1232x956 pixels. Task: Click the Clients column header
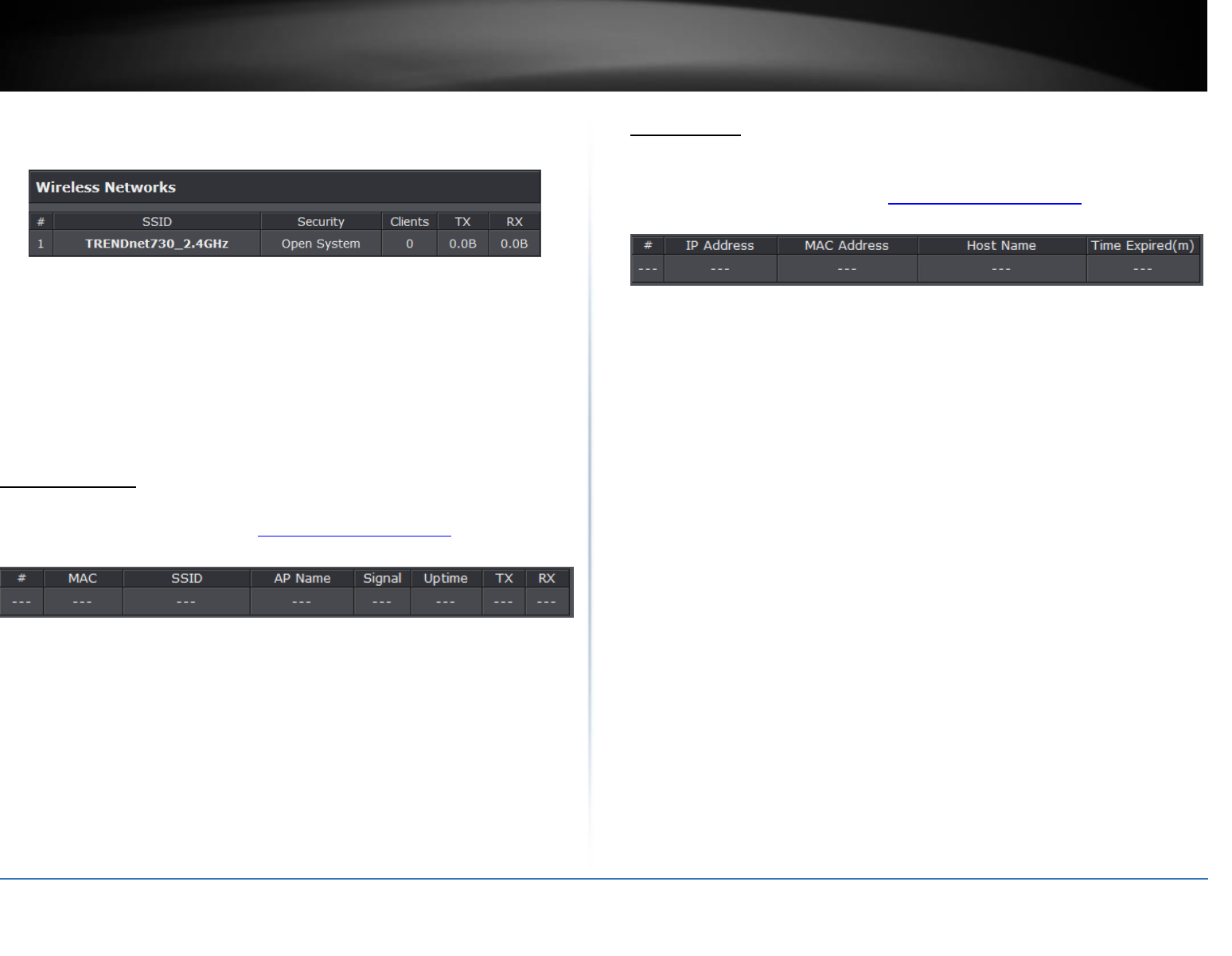(409, 221)
